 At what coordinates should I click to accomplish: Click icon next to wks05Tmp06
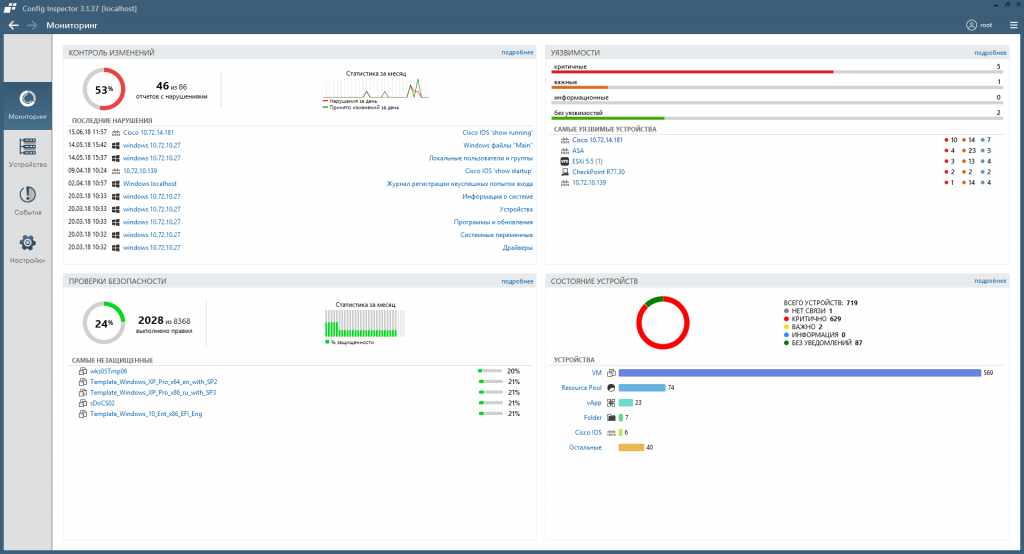[83, 371]
